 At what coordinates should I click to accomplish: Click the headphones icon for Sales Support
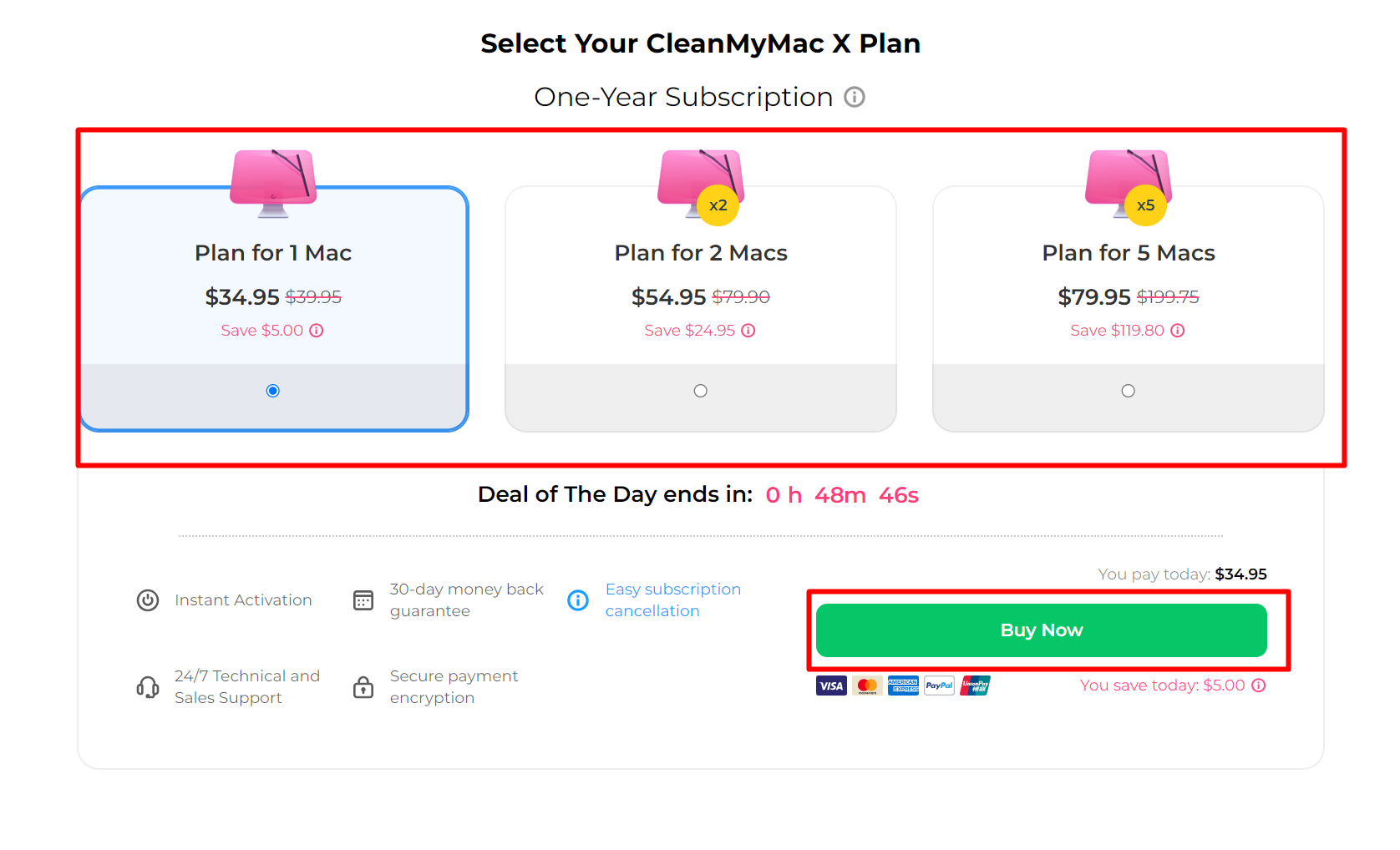(147, 686)
